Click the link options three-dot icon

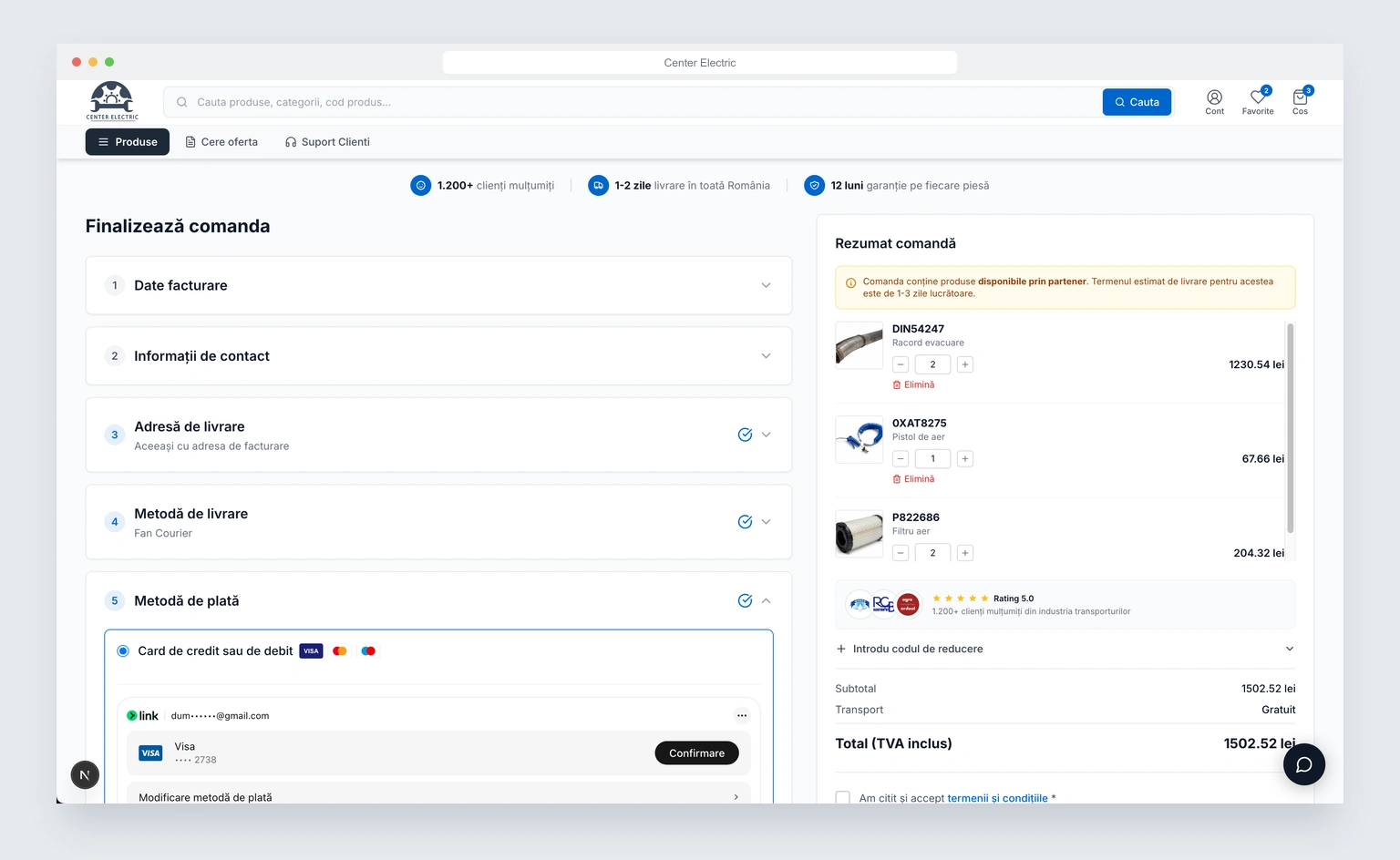tap(742, 715)
